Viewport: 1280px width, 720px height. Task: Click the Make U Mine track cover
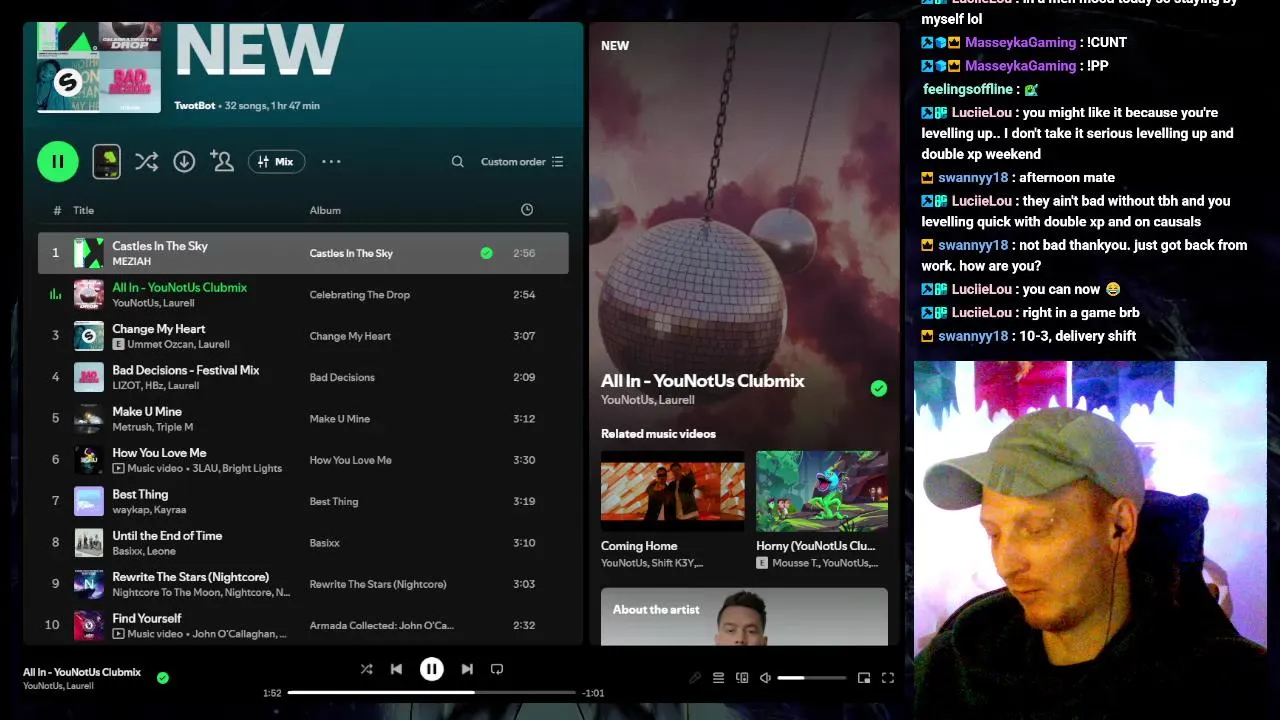pos(89,418)
